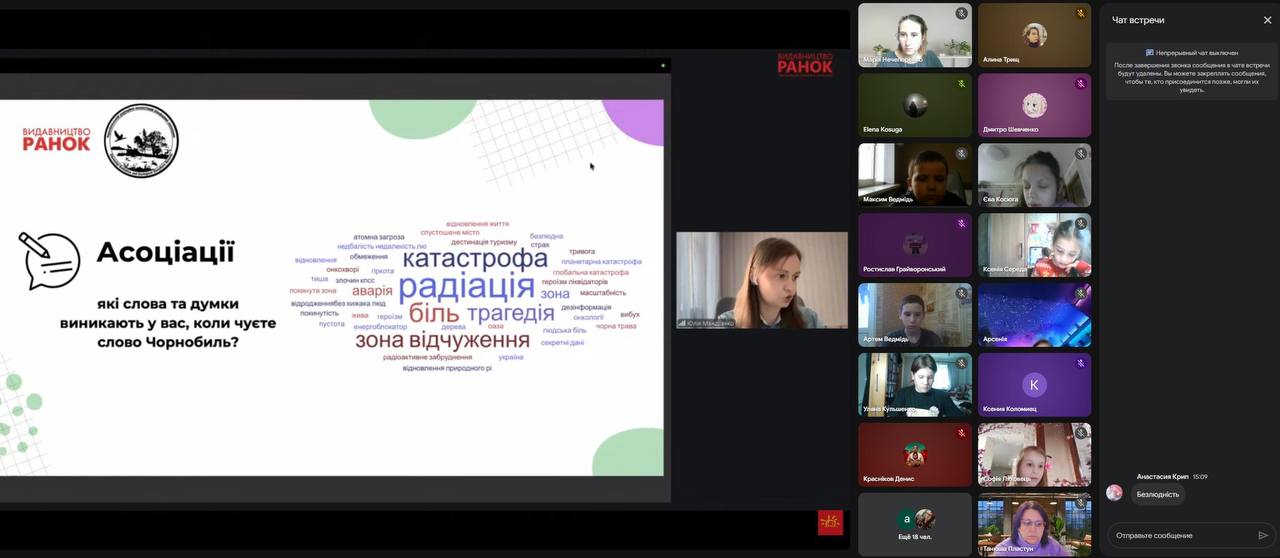This screenshot has height=558, width=1280.
Task: Click Мария's muted microphone icon
Action: pyautogui.click(x=961, y=14)
